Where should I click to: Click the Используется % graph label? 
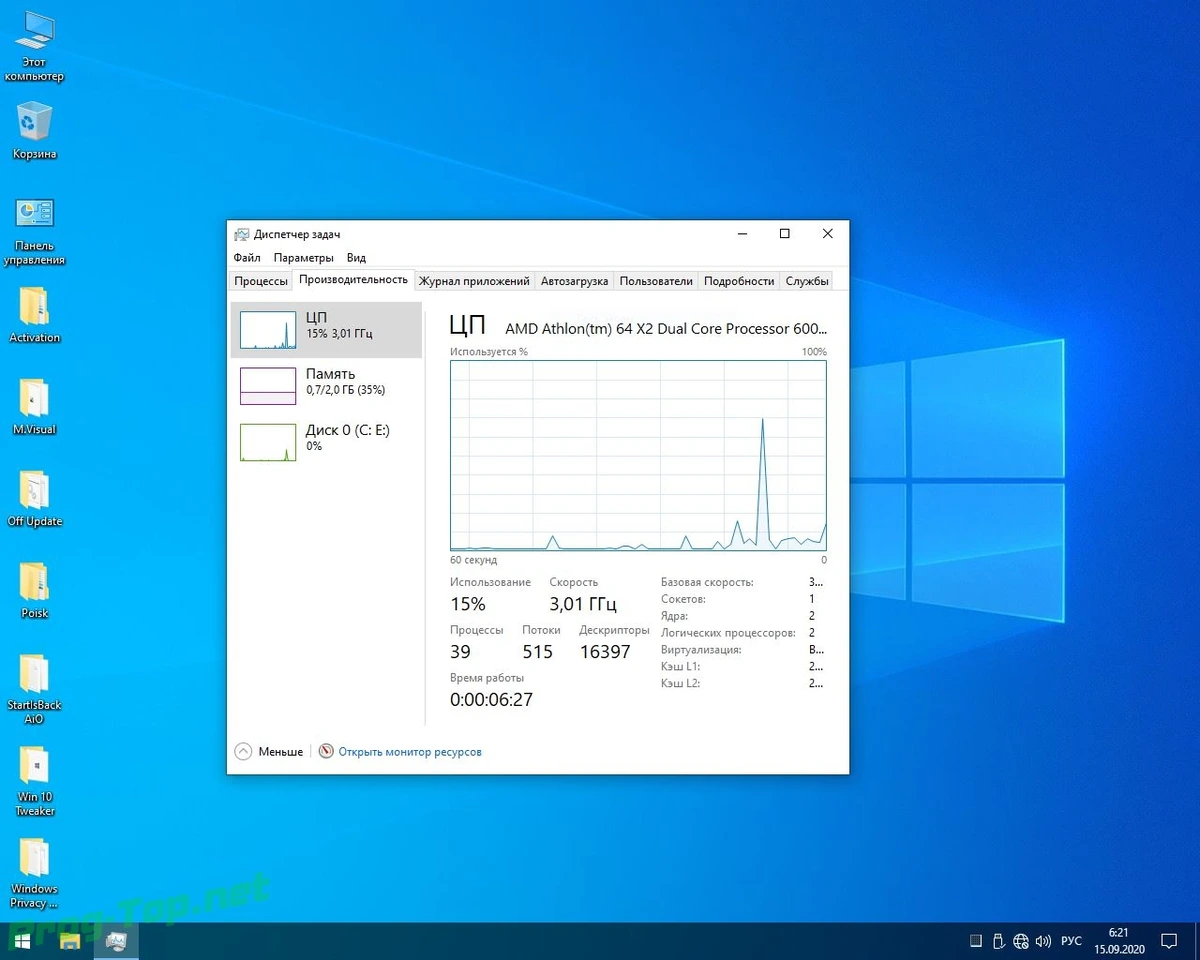click(488, 352)
